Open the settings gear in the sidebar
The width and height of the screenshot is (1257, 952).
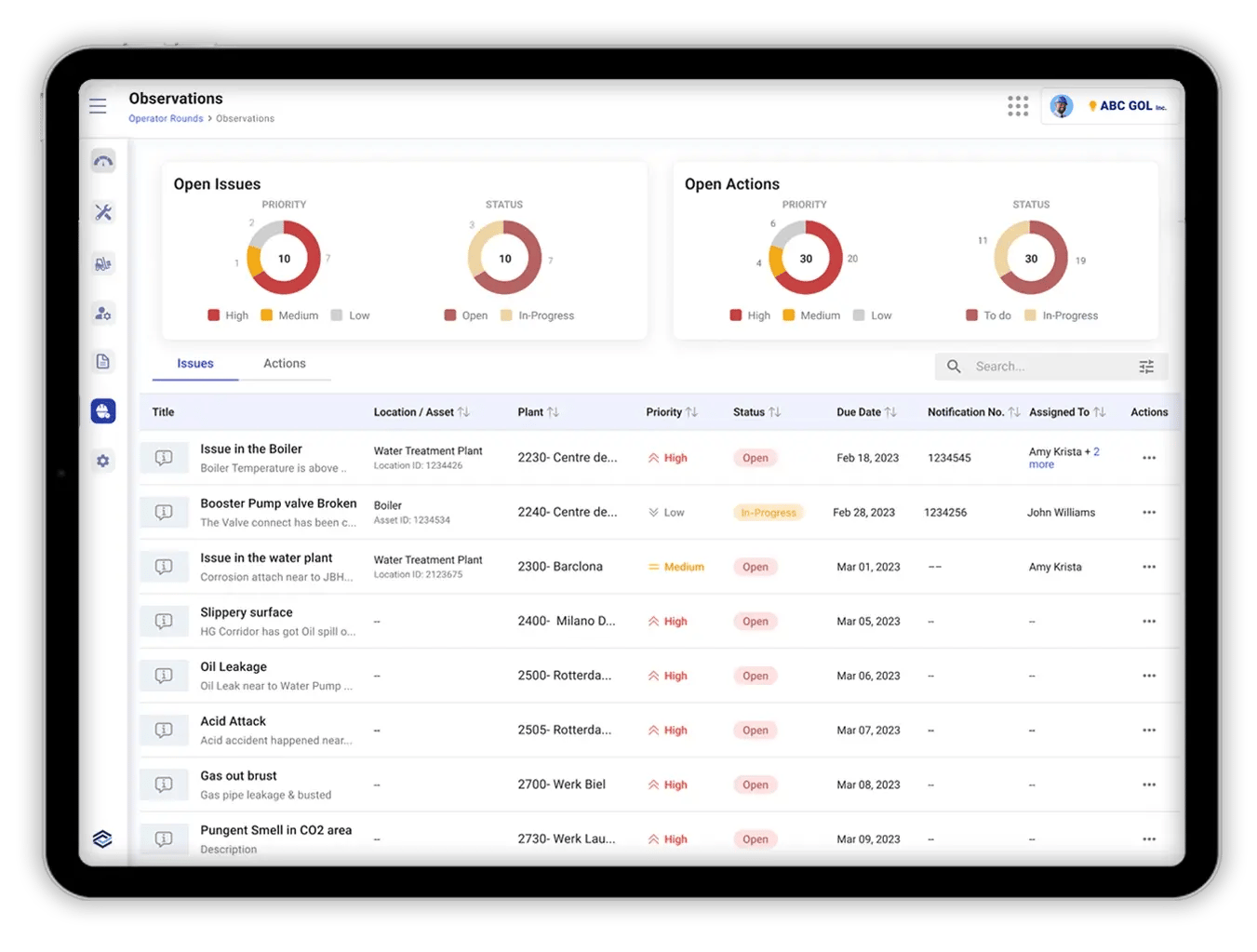click(x=102, y=461)
